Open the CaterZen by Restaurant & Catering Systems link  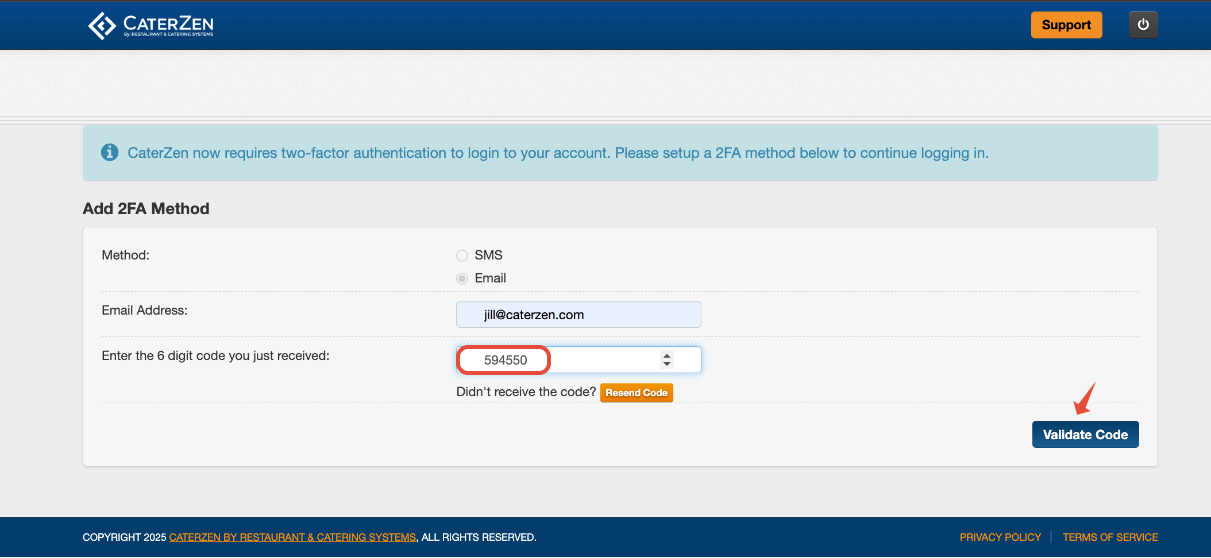(292, 538)
